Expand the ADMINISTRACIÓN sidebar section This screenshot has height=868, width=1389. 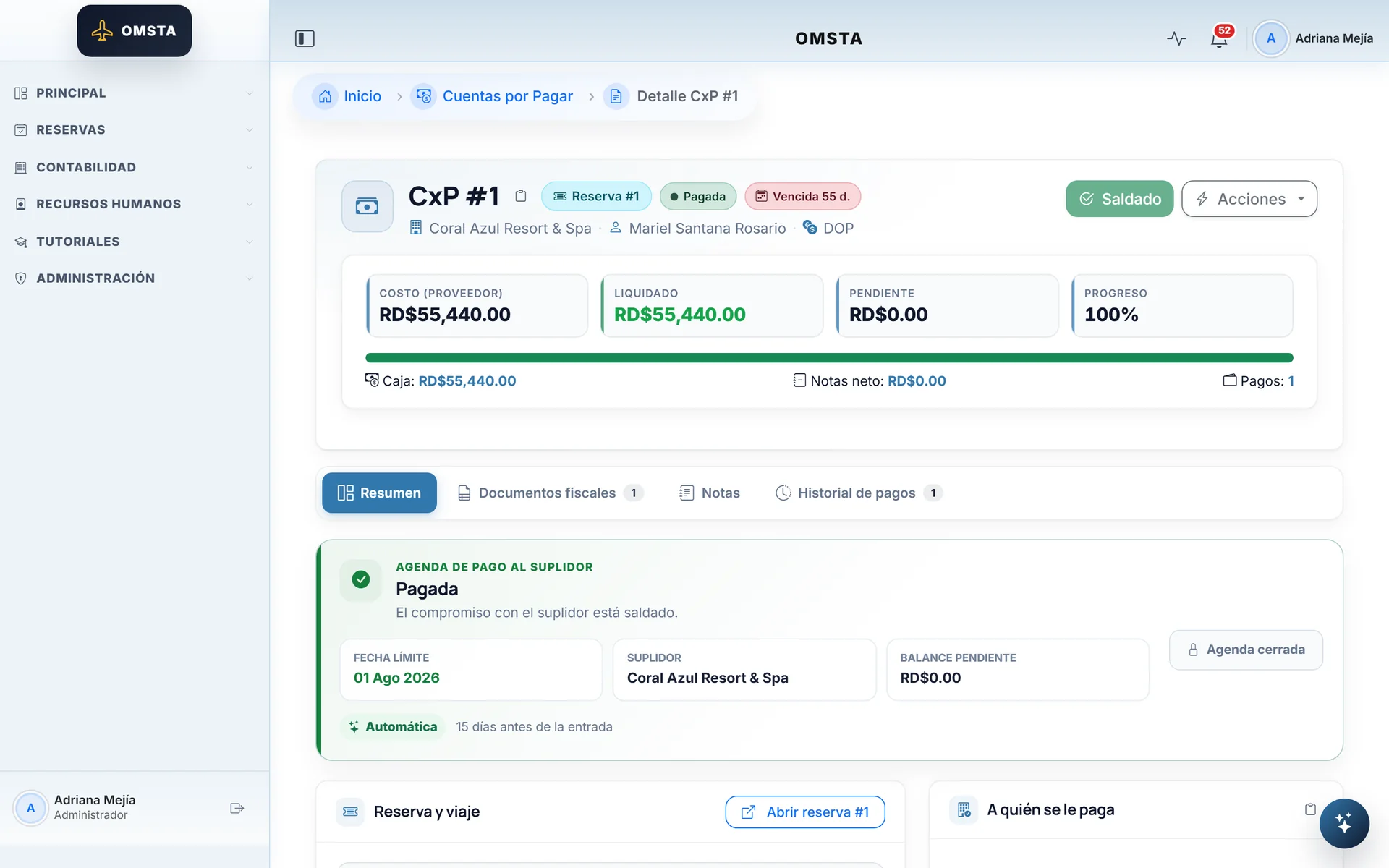(x=135, y=278)
